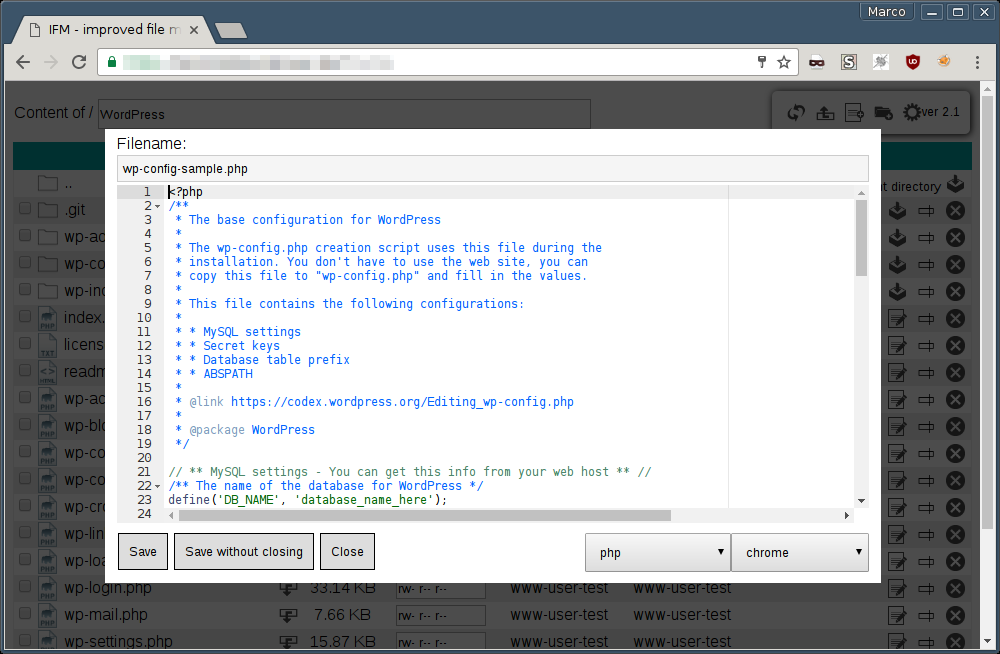
Task: Rename the wp-login.php file
Action: tap(926, 588)
